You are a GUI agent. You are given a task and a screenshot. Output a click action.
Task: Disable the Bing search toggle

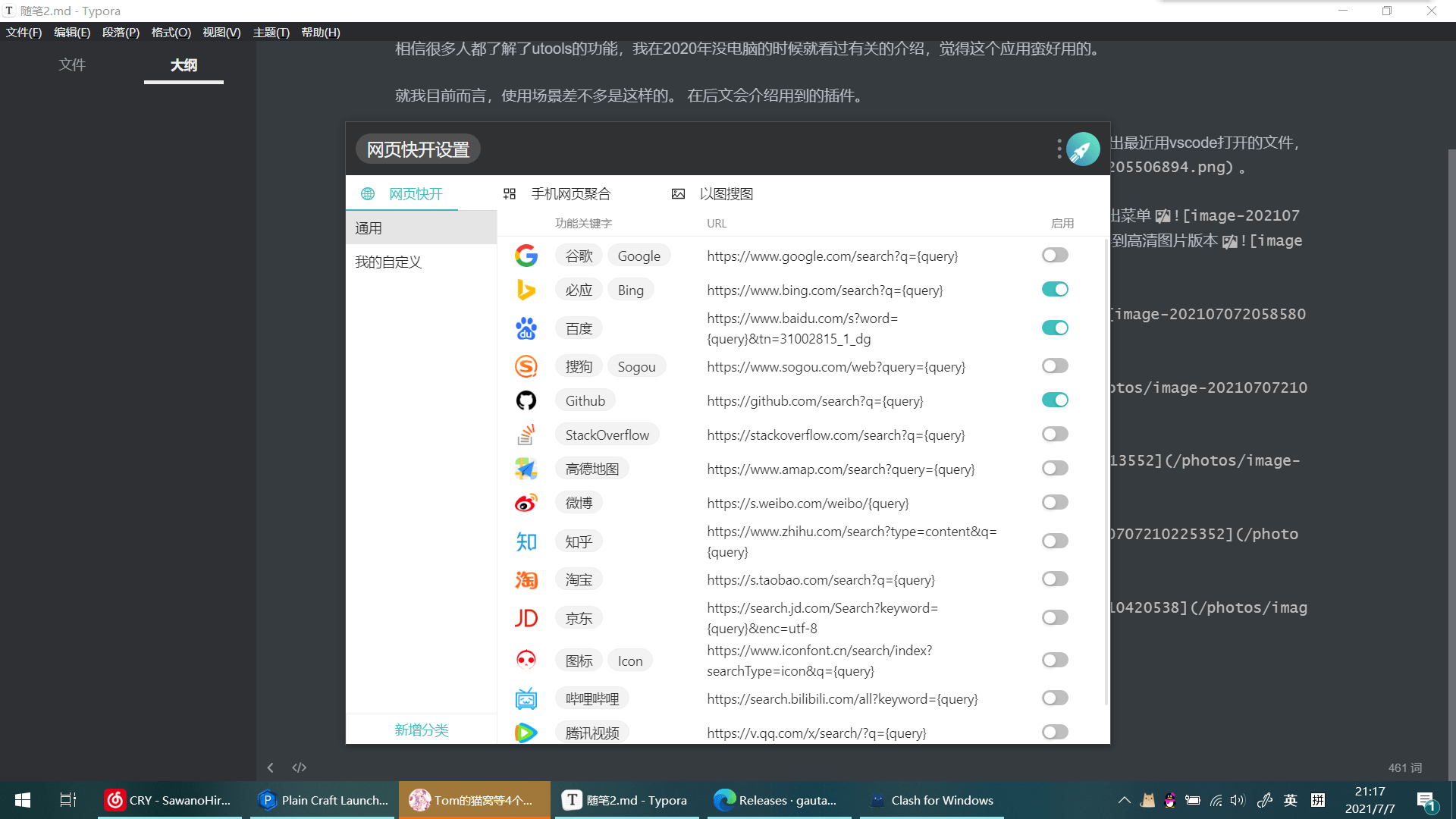pos(1054,290)
